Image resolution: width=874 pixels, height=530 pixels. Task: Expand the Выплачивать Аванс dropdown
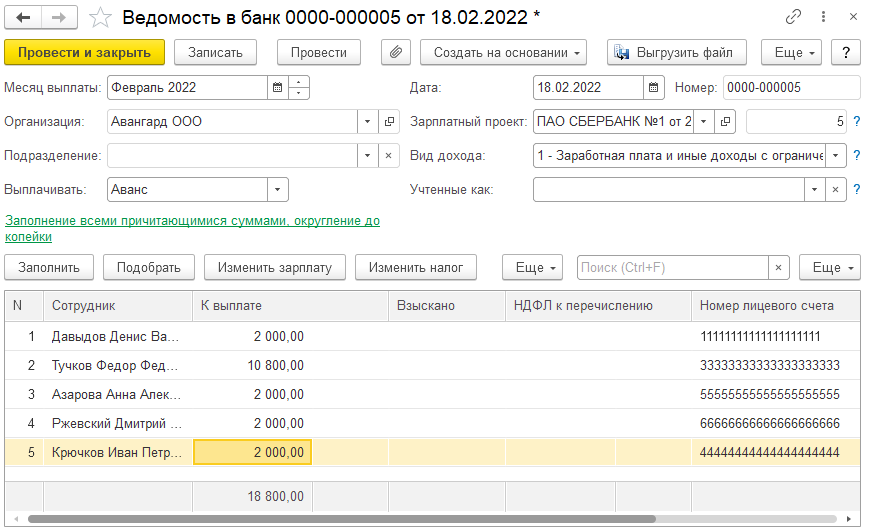(x=278, y=189)
